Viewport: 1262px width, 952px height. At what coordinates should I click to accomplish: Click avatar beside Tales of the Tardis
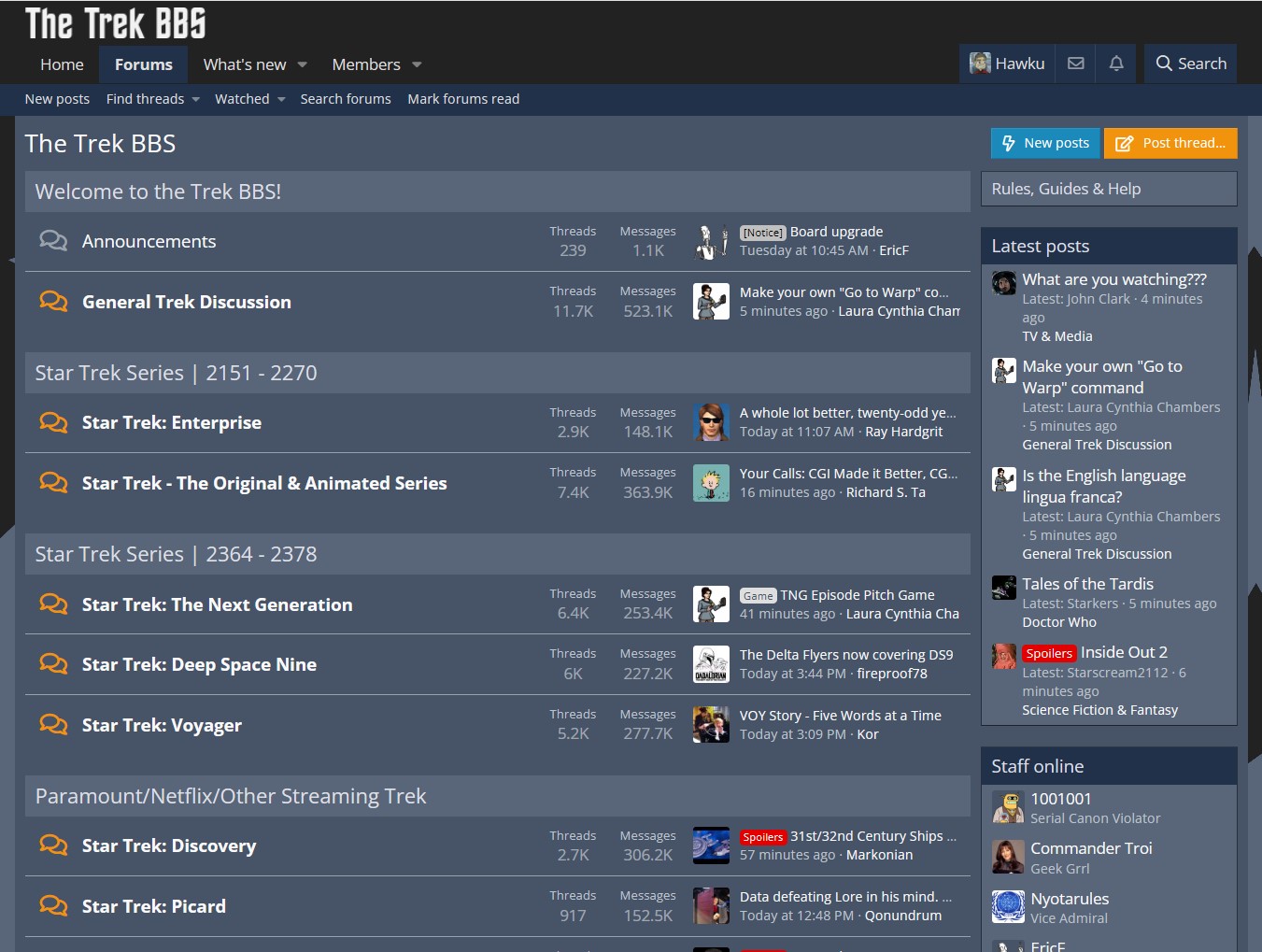(1004, 588)
